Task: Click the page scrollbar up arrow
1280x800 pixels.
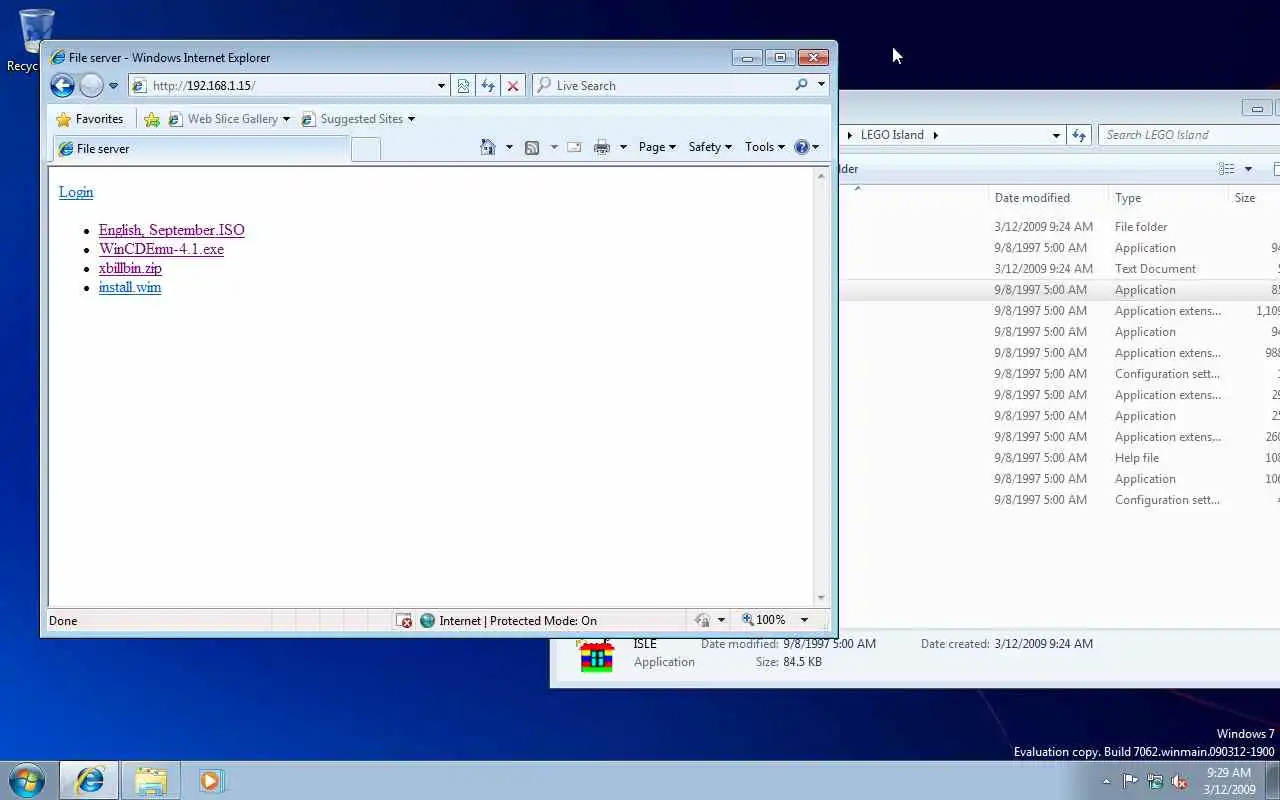Action: point(821,176)
